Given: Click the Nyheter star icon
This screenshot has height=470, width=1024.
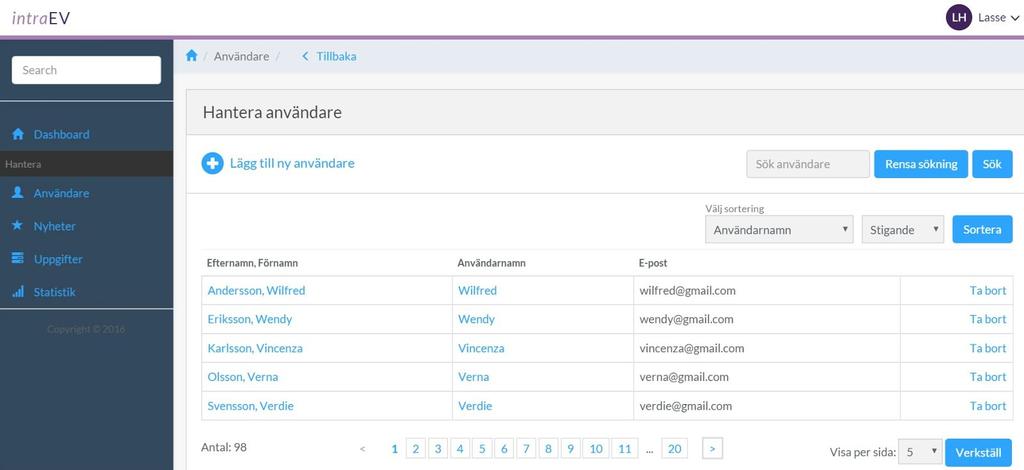Looking at the screenshot, I should [18, 226].
